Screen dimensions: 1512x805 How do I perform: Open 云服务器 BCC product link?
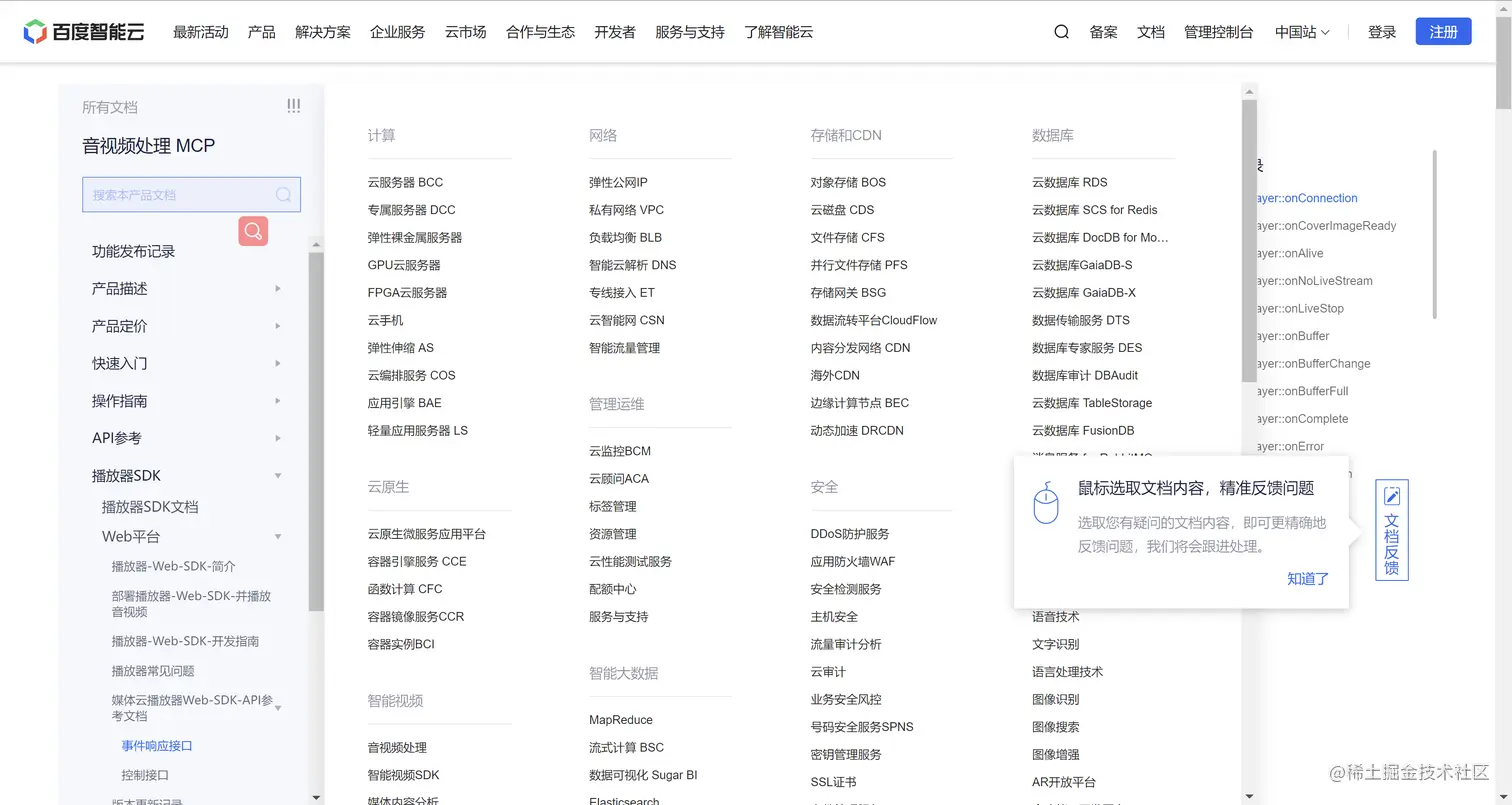click(x=405, y=182)
